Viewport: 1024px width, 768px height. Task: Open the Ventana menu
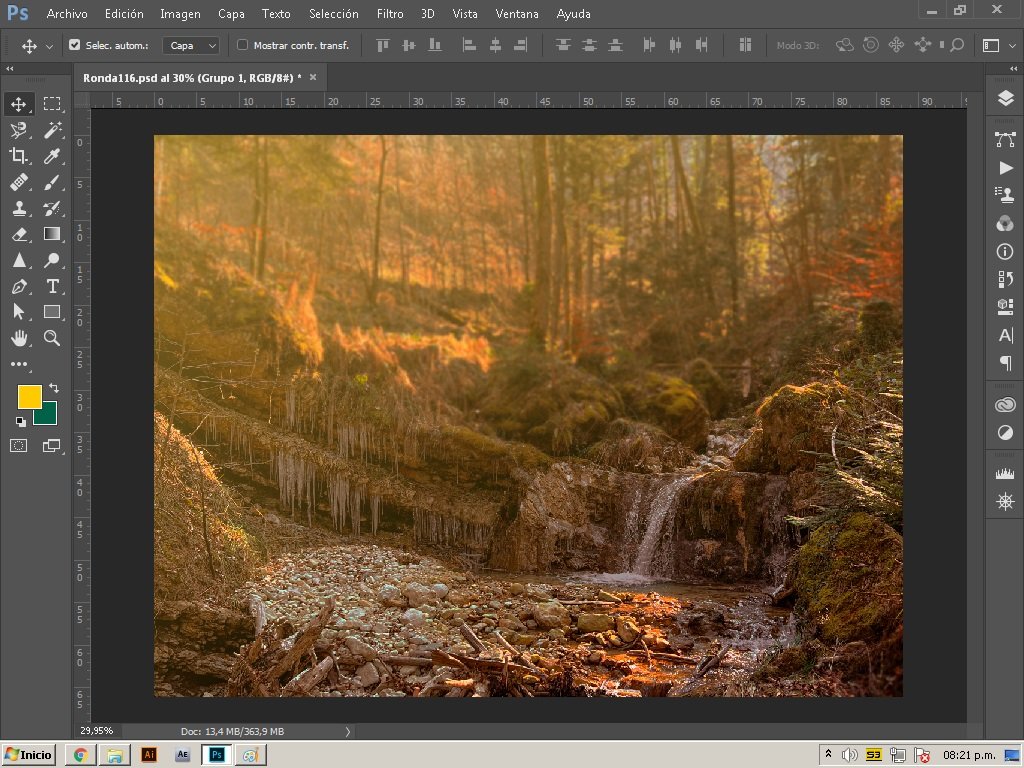coord(517,14)
